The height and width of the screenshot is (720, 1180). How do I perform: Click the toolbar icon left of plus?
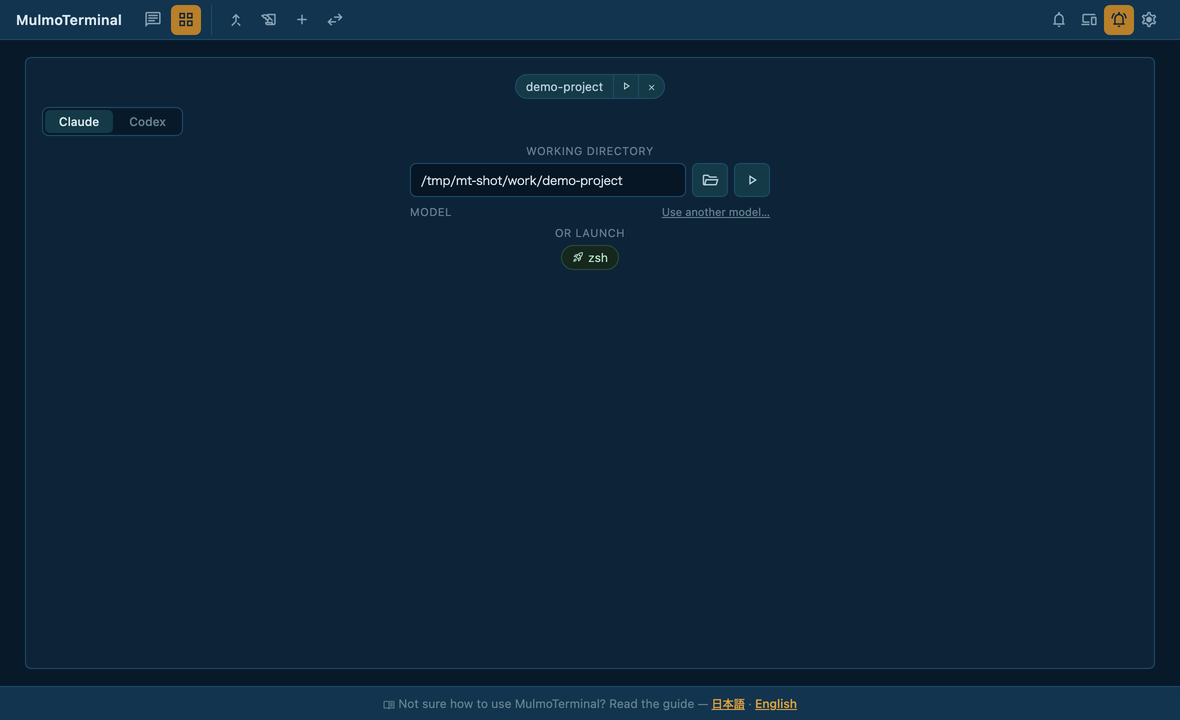(x=269, y=20)
